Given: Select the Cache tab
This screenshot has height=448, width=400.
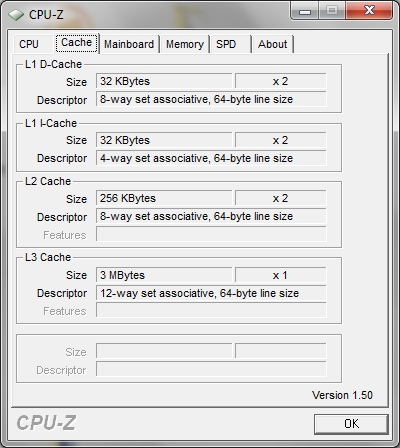Looking at the screenshot, I should [77, 43].
